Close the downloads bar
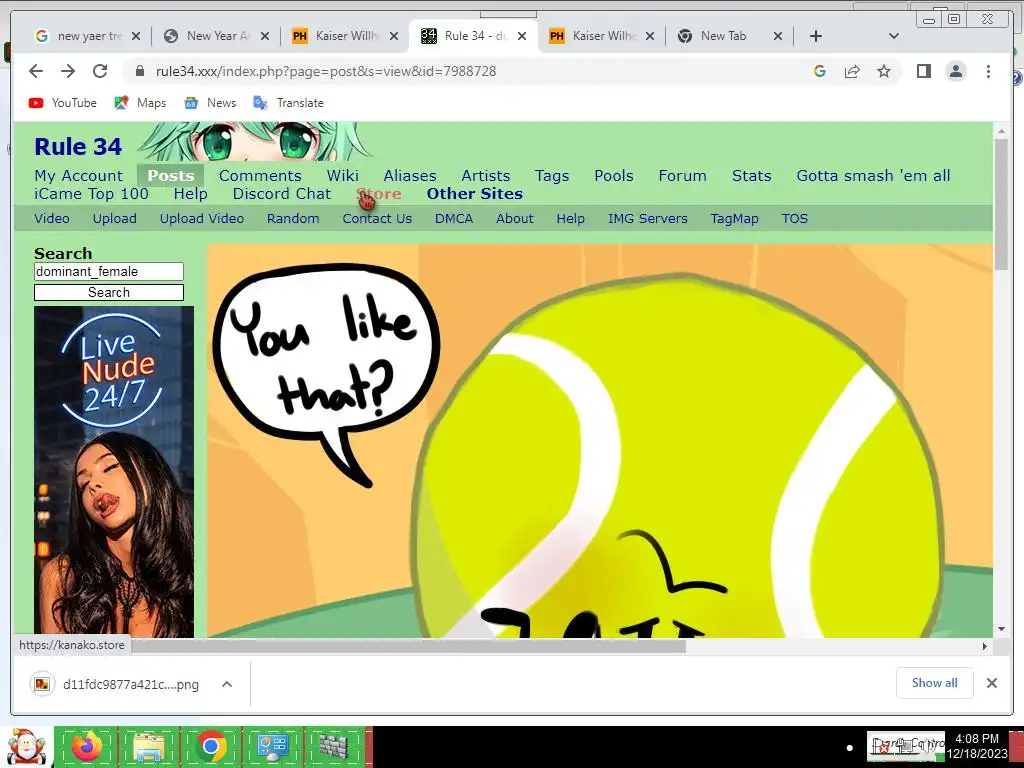 tap(991, 683)
